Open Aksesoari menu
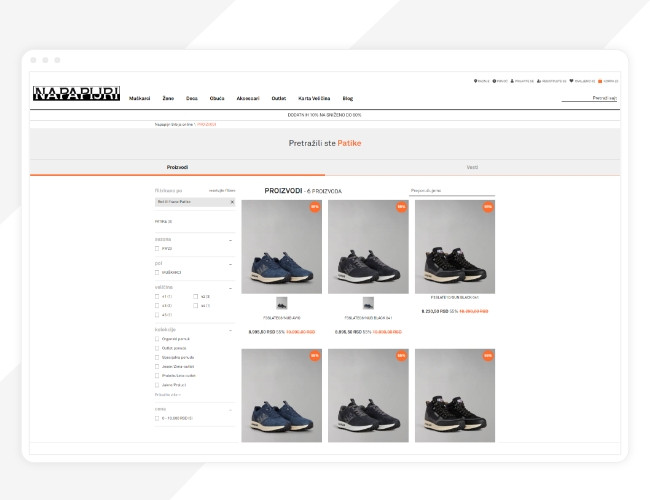Image resolution: width=650 pixels, height=500 pixels. tap(248, 98)
